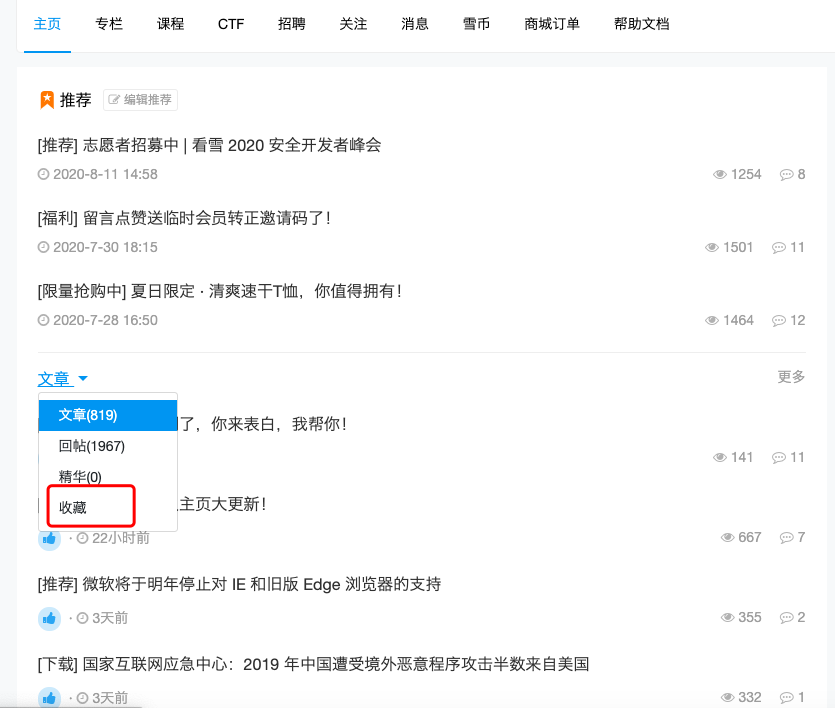Click the eye icon beside 355 views
The width and height of the screenshot is (835, 708).
click(x=727, y=618)
